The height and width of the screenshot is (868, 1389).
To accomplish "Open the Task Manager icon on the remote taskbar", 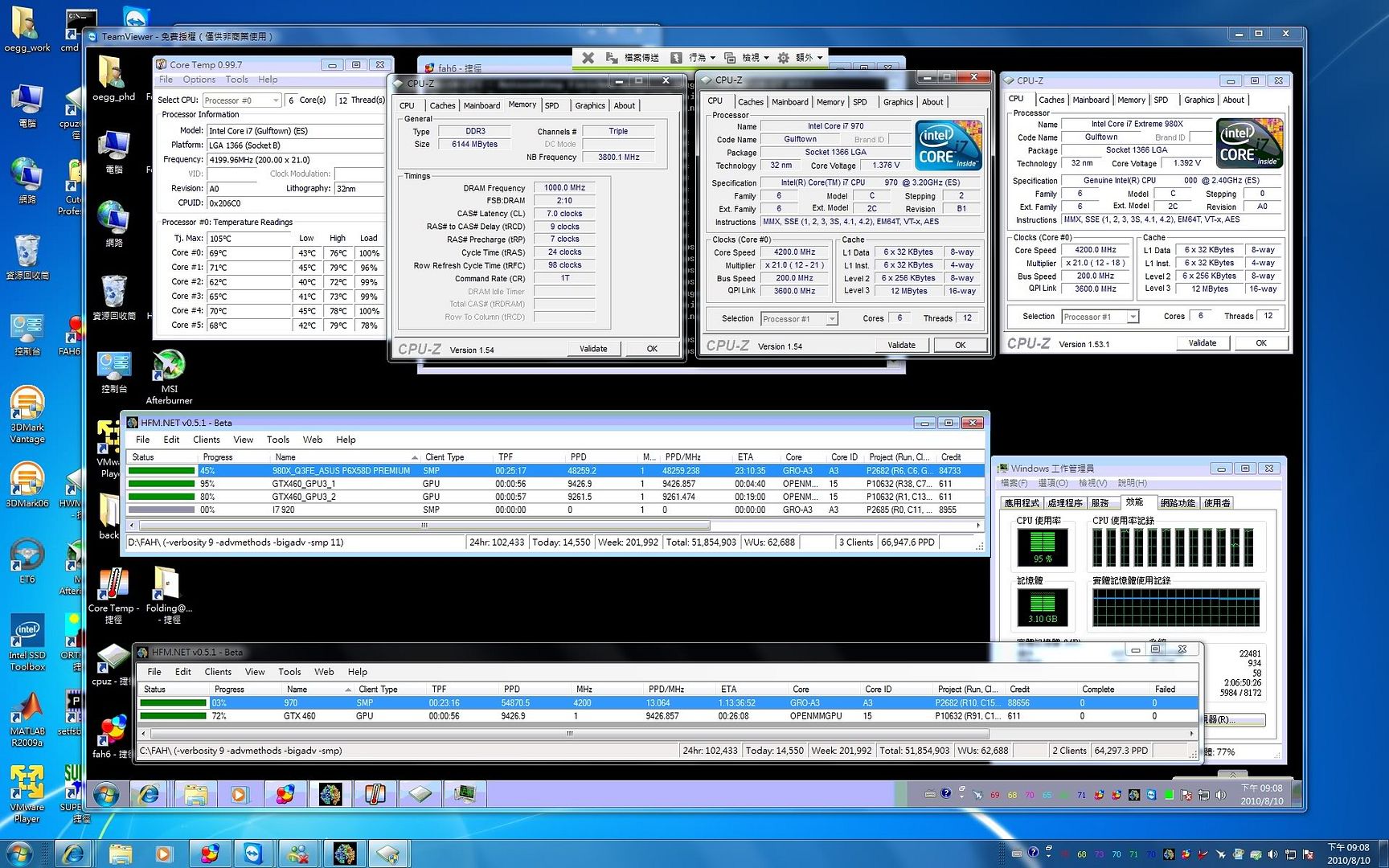I will (465, 794).
